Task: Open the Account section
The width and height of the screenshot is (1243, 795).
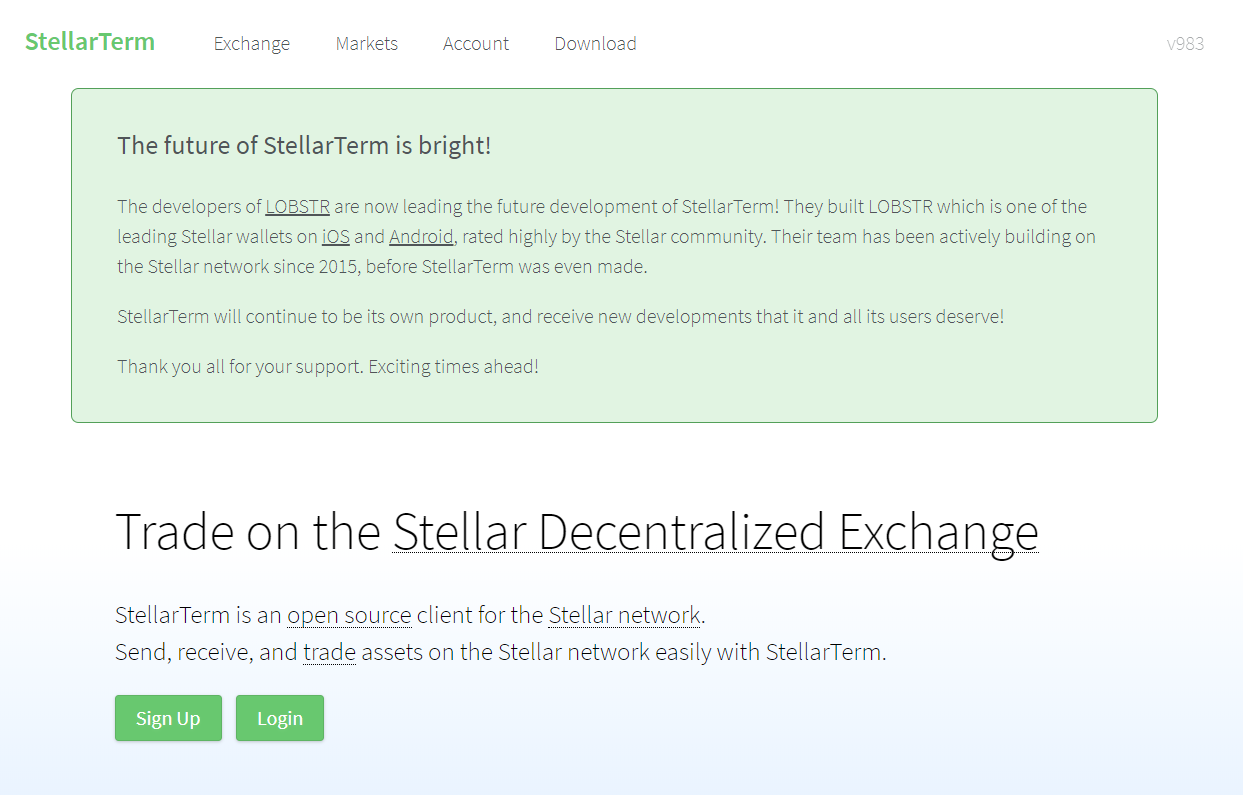Action: pyautogui.click(x=476, y=44)
